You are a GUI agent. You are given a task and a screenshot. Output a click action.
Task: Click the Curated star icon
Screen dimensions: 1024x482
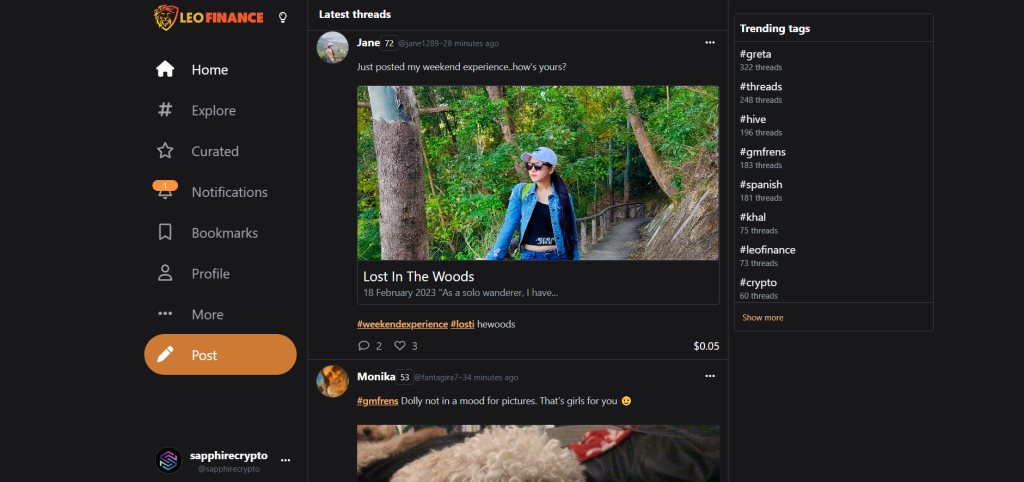(x=165, y=151)
